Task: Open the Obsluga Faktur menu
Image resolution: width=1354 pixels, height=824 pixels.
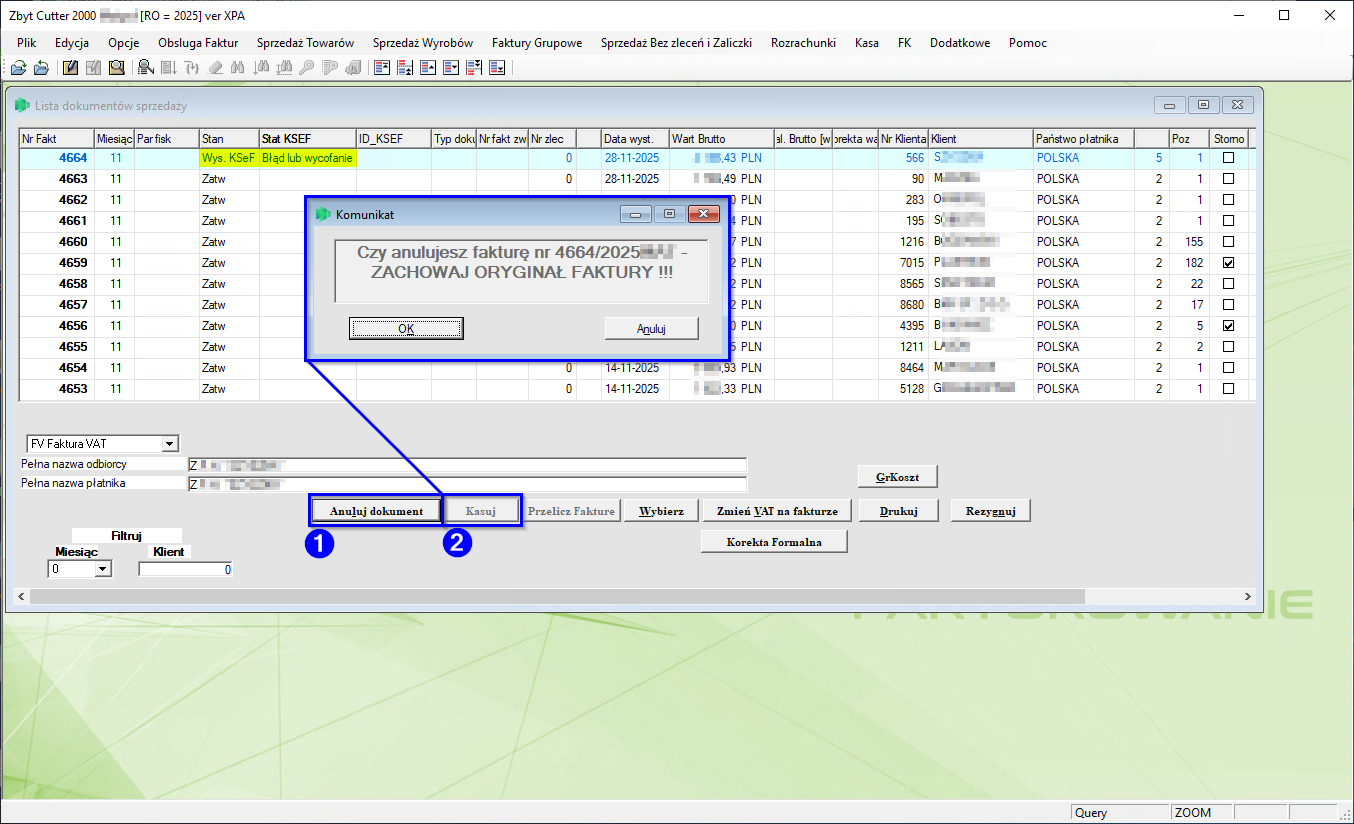Action: pyautogui.click(x=198, y=43)
